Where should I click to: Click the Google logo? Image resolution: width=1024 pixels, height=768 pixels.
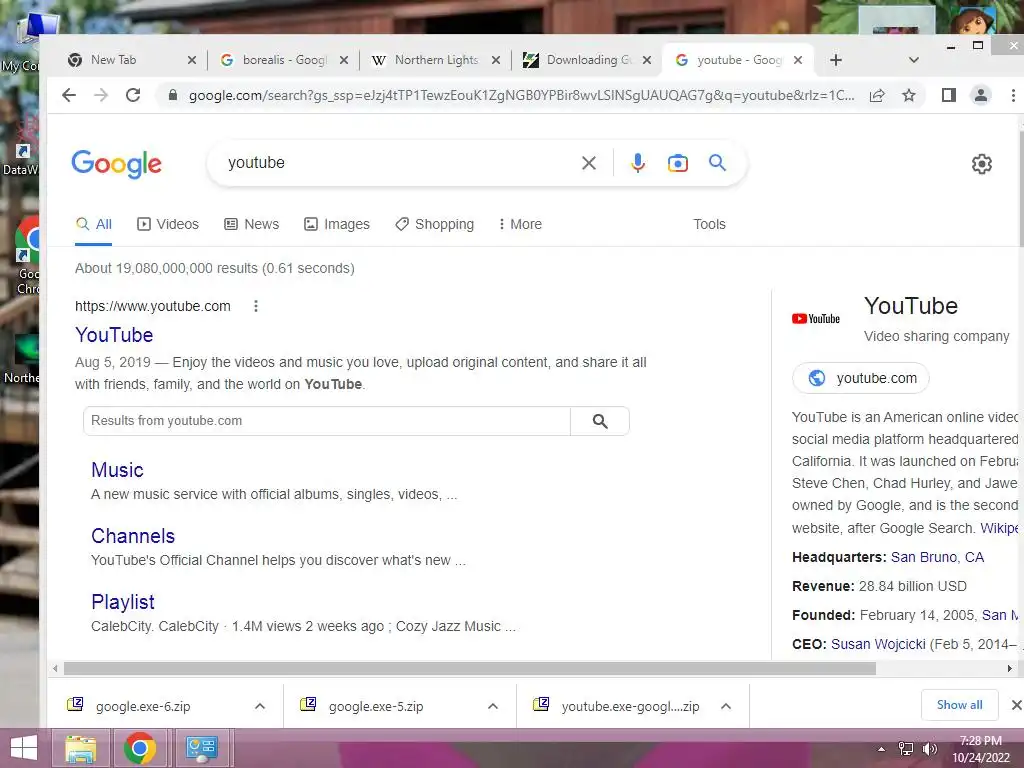pyautogui.click(x=116, y=163)
